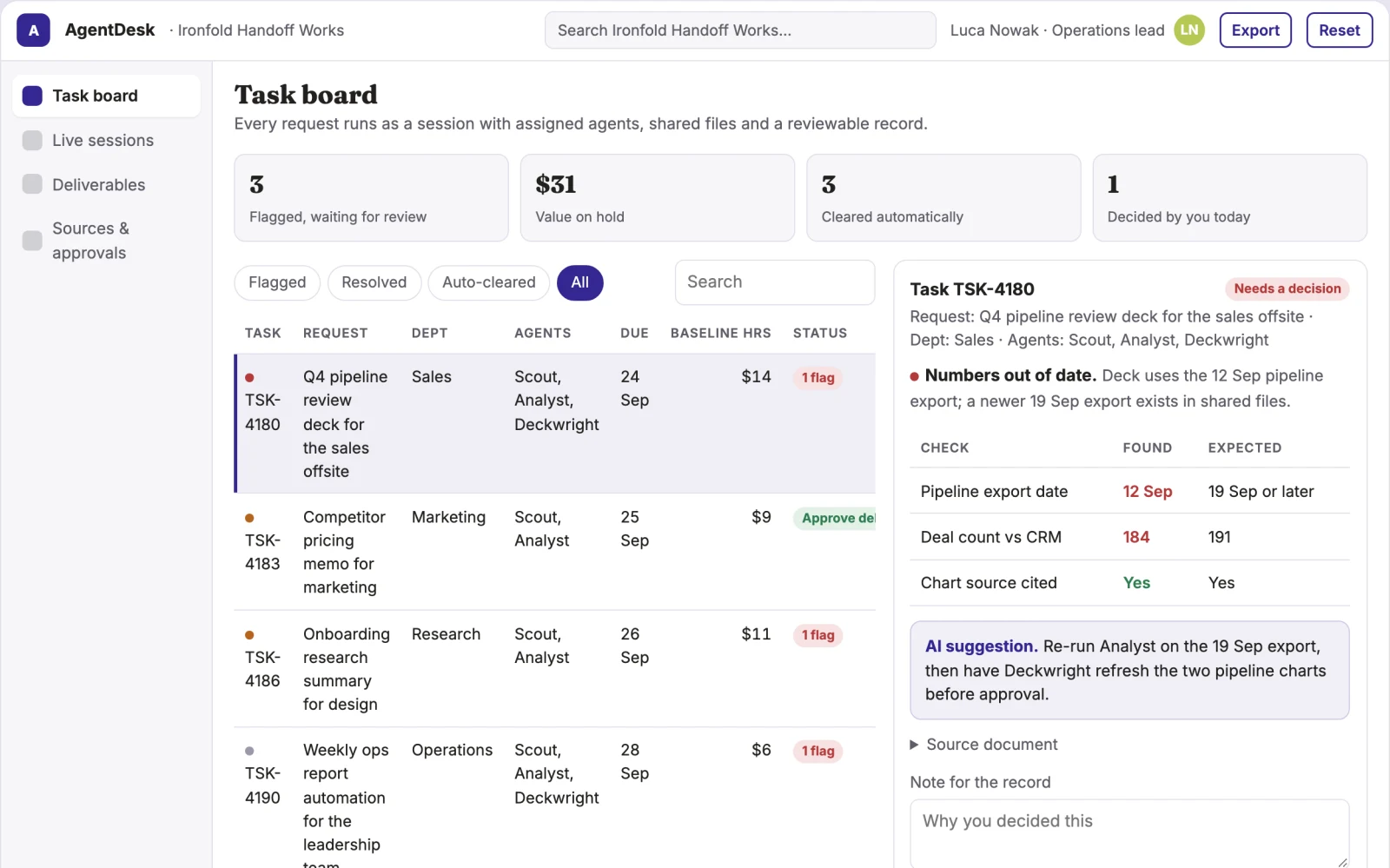Click the AgentDesk logo icon
Image resolution: width=1390 pixels, height=868 pixels.
[33, 30]
